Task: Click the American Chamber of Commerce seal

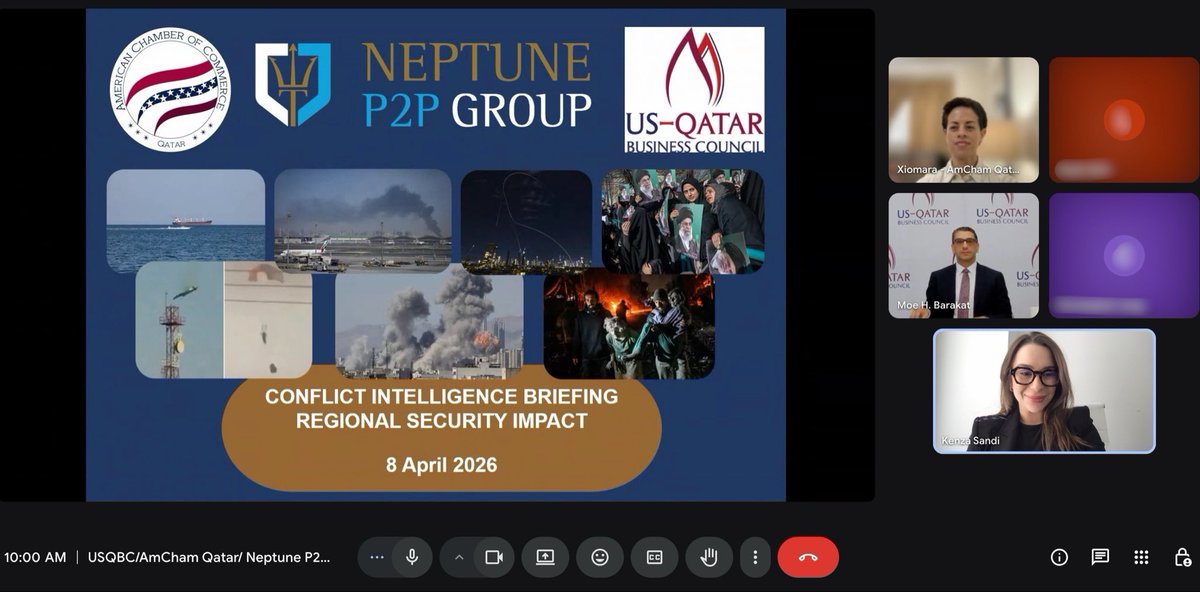Action: coord(170,91)
